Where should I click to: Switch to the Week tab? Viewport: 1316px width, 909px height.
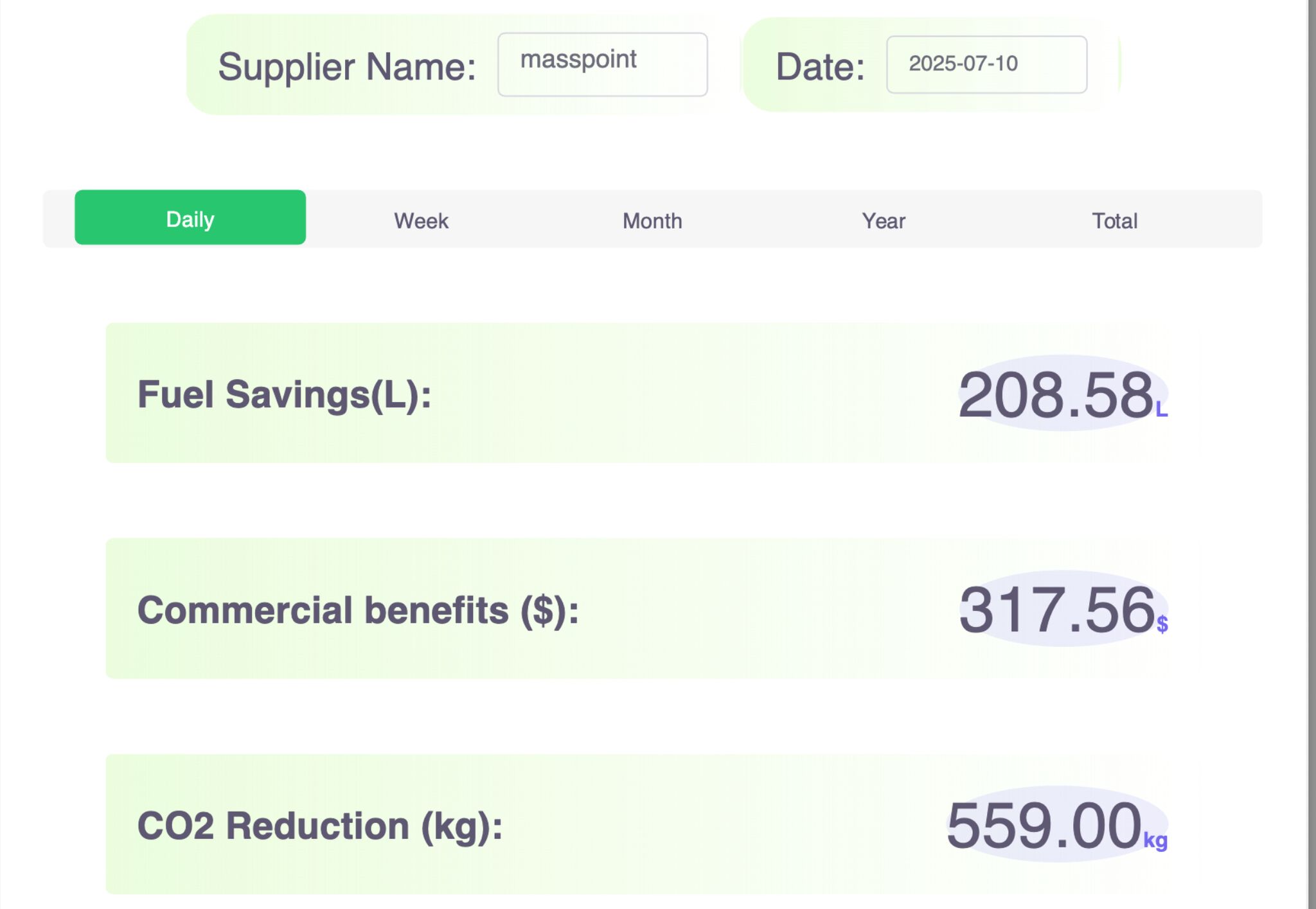point(420,220)
